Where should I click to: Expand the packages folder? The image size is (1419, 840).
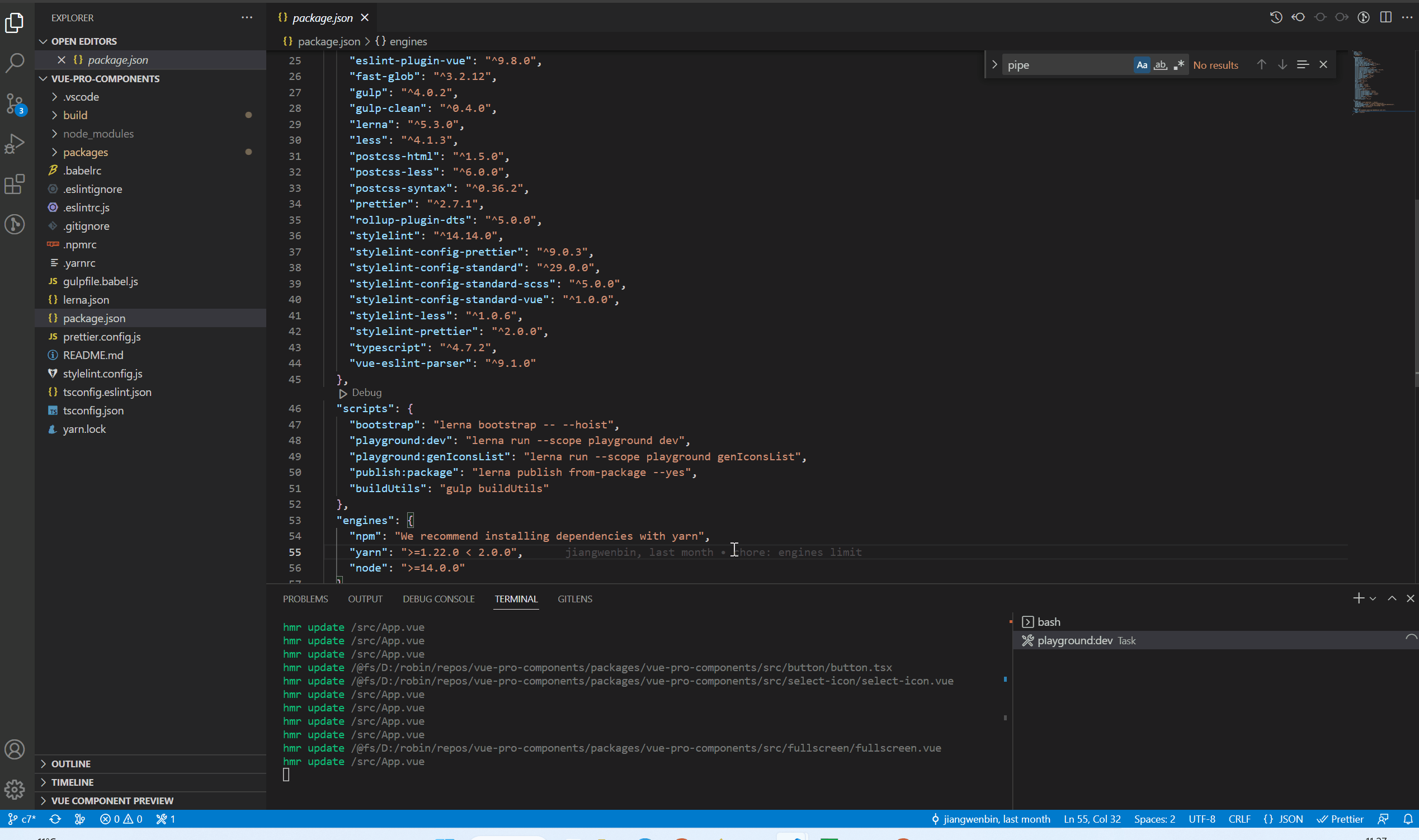click(86, 152)
